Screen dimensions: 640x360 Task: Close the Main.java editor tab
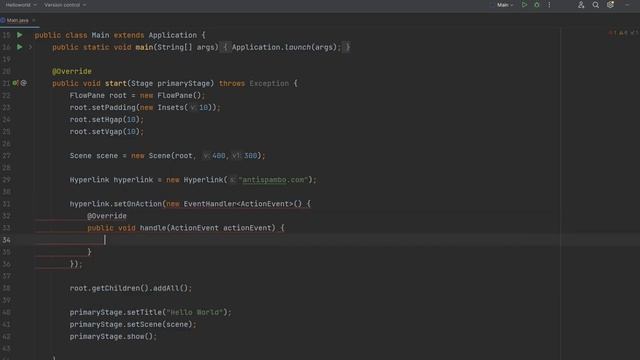pos(33,20)
